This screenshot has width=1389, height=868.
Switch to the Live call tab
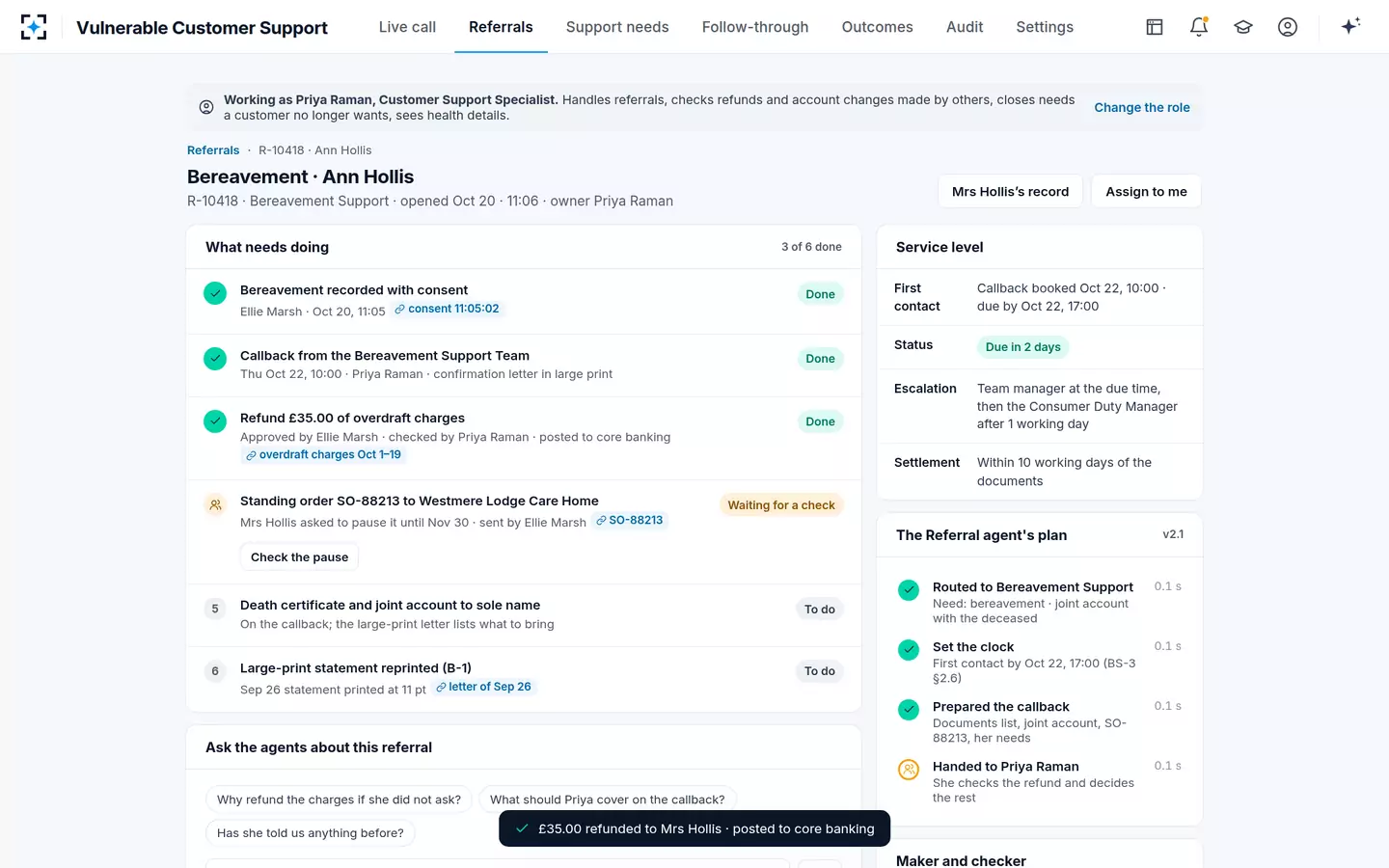click(x=407, y=27)
